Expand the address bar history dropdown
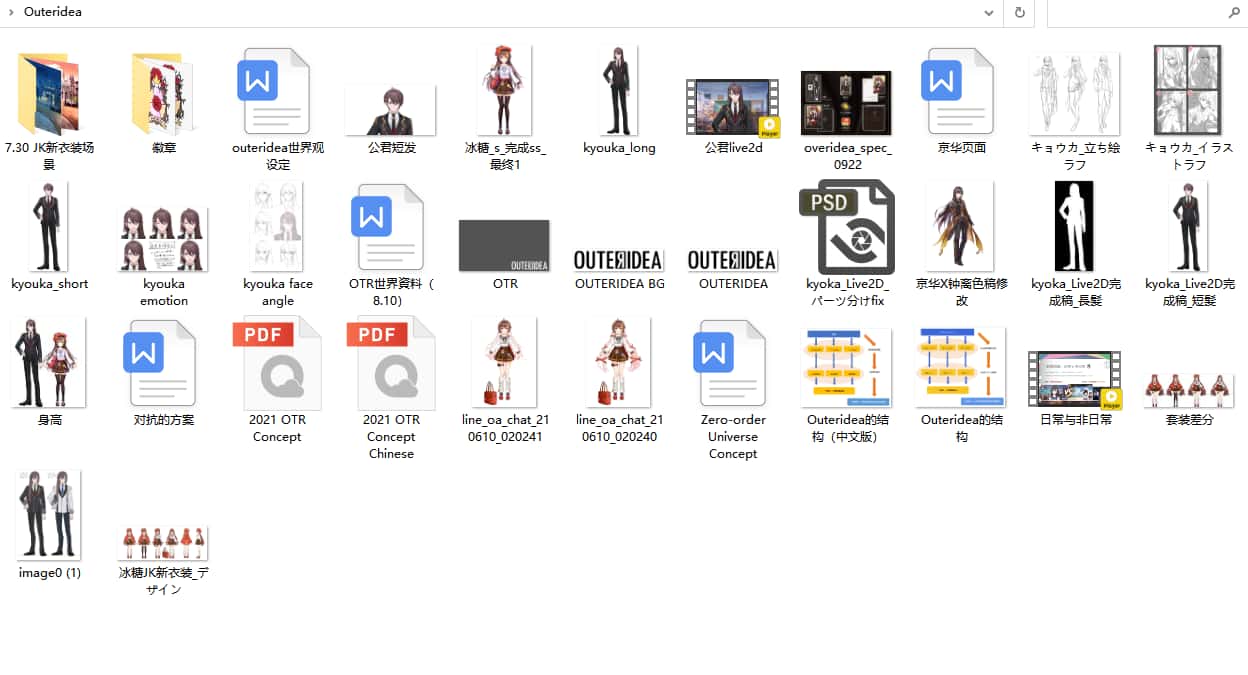 [989, 13]
